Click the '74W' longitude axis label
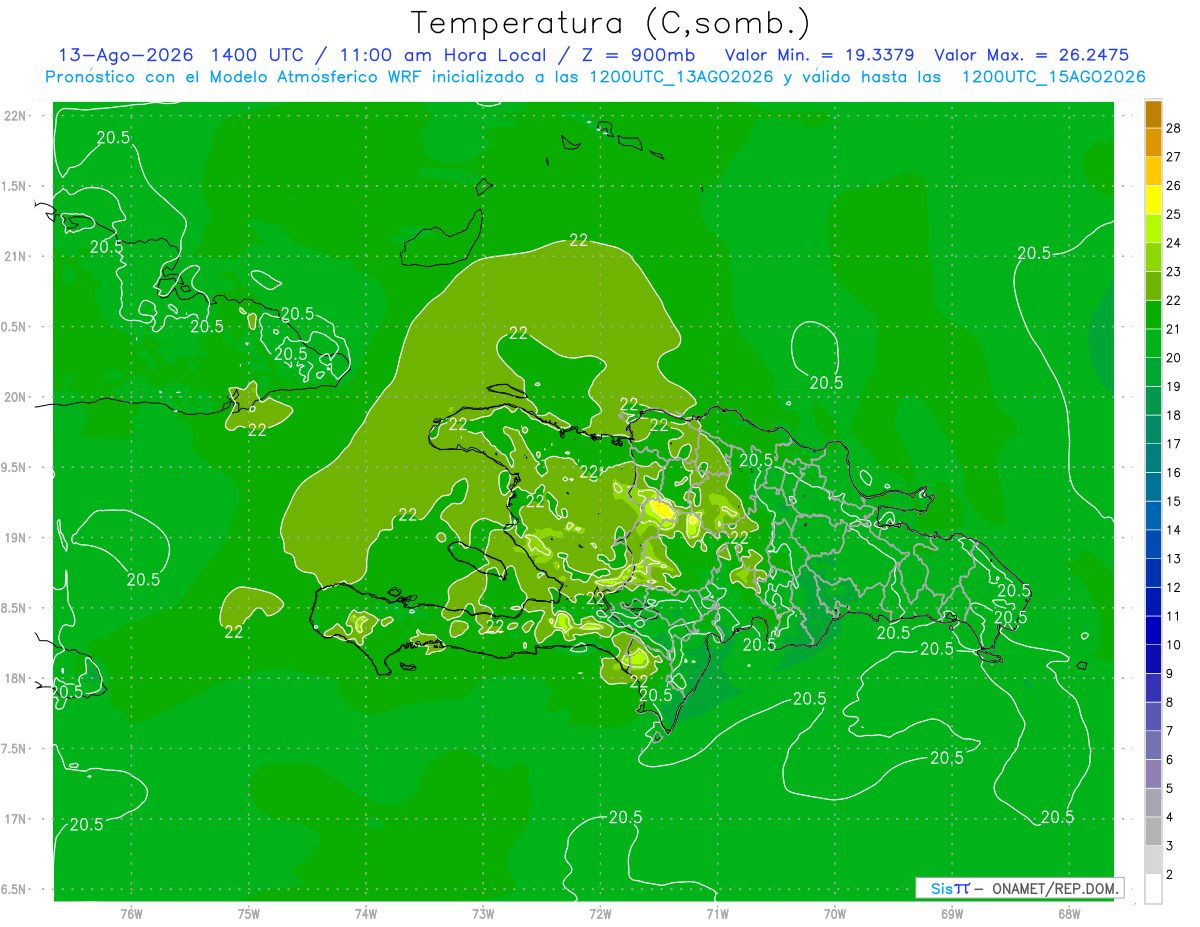The height and width of the screenshot is (927, 1200). 366,914
